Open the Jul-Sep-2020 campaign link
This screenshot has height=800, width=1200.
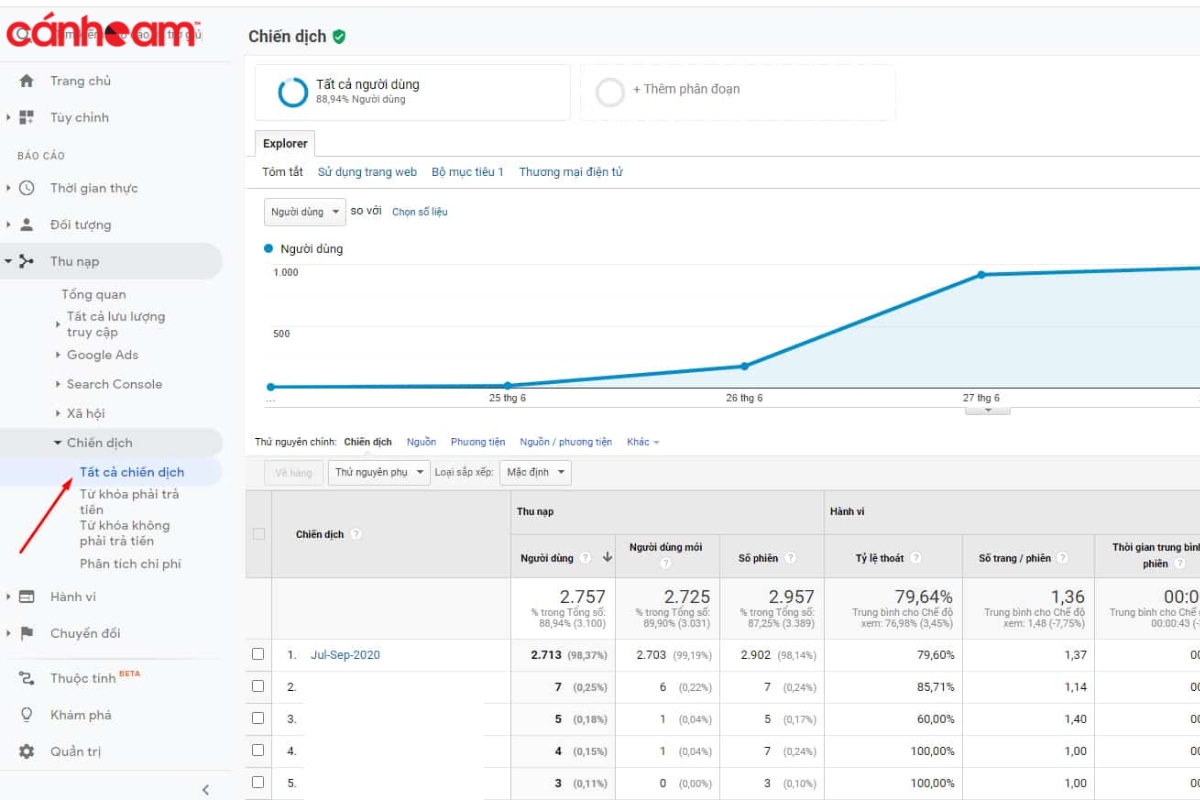point(345,655)
